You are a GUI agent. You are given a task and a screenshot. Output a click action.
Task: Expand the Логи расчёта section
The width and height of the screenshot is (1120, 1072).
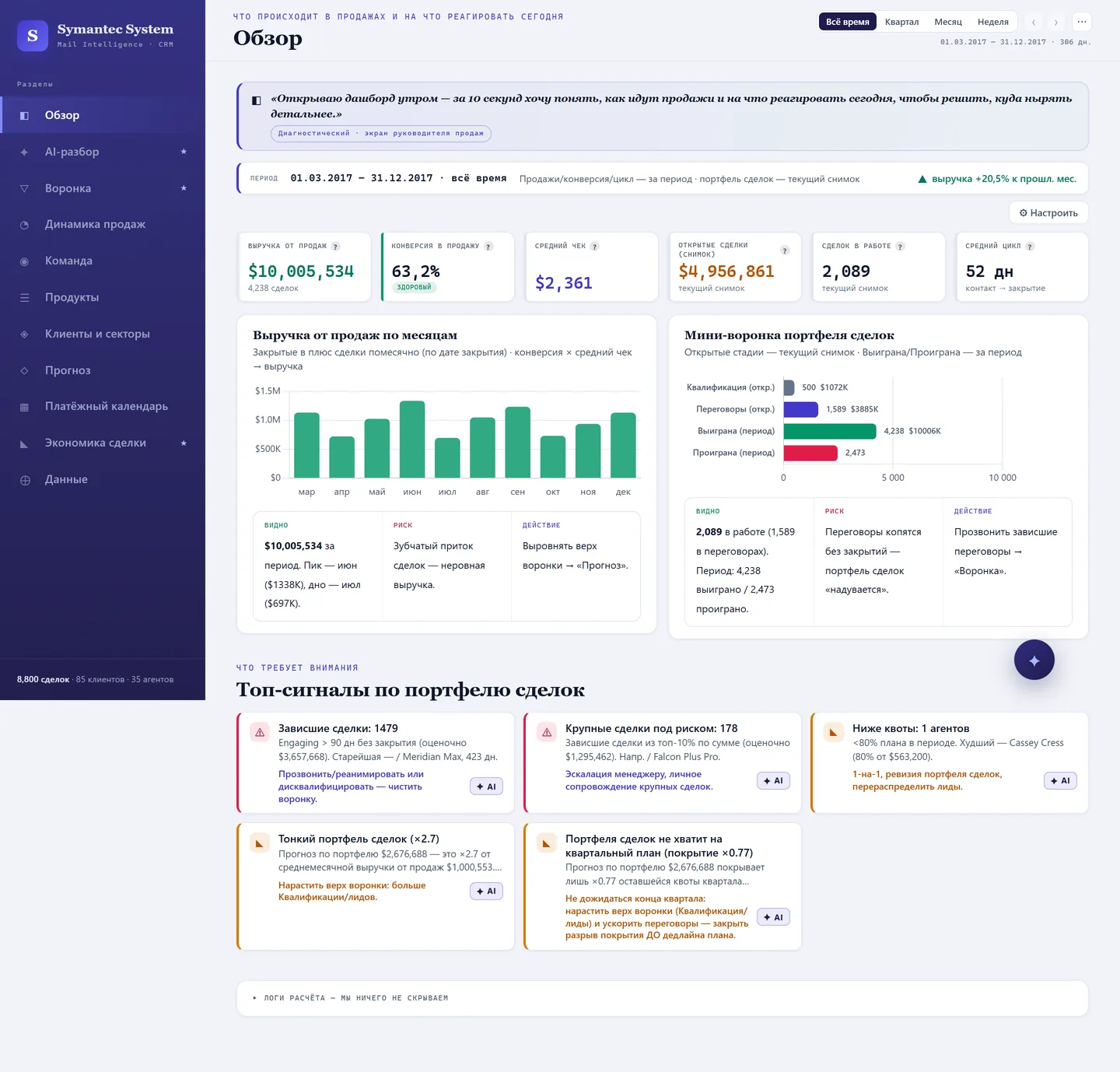click(662, 998)
